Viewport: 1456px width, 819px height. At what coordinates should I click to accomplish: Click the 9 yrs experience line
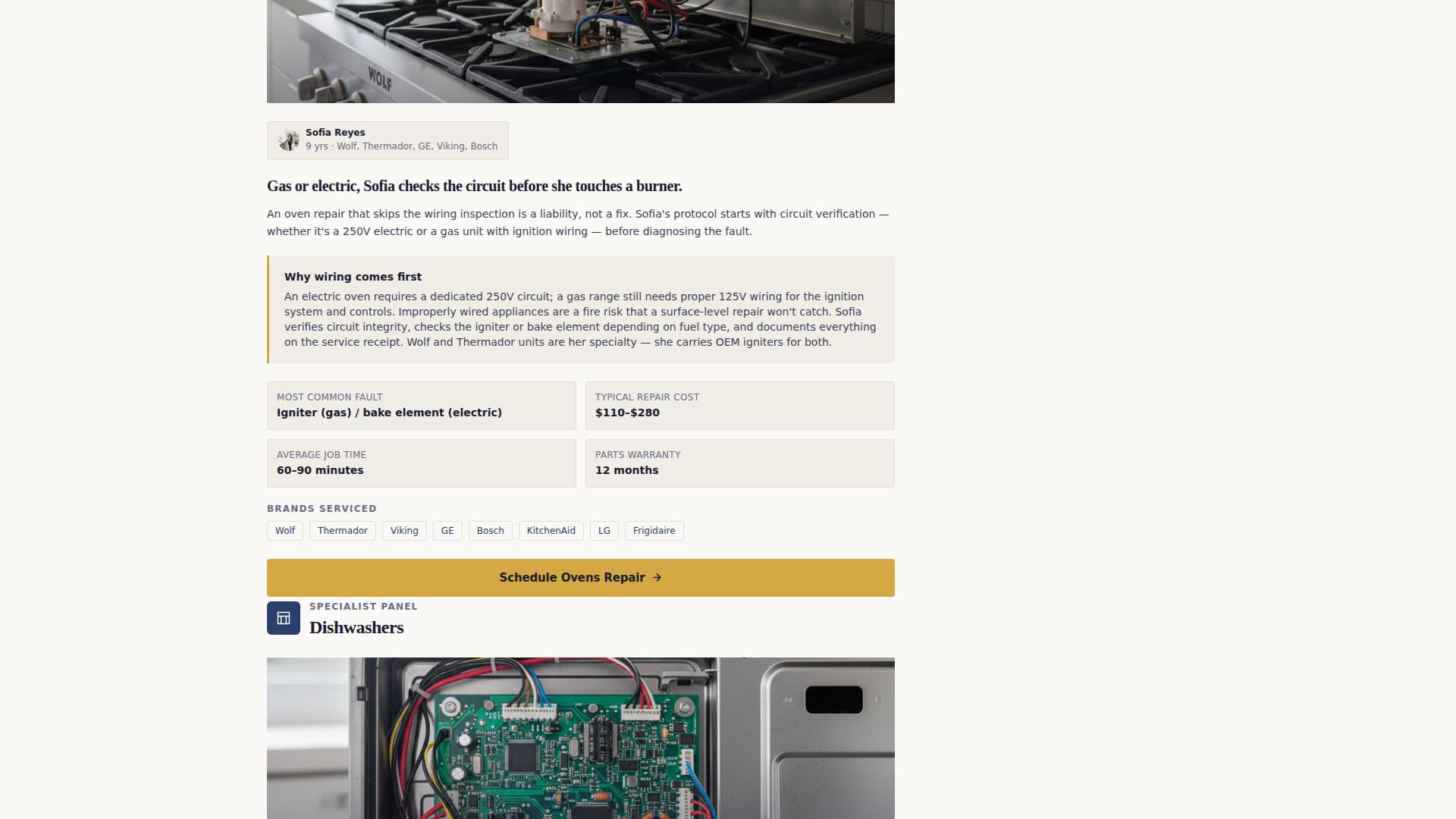(402, 146)
